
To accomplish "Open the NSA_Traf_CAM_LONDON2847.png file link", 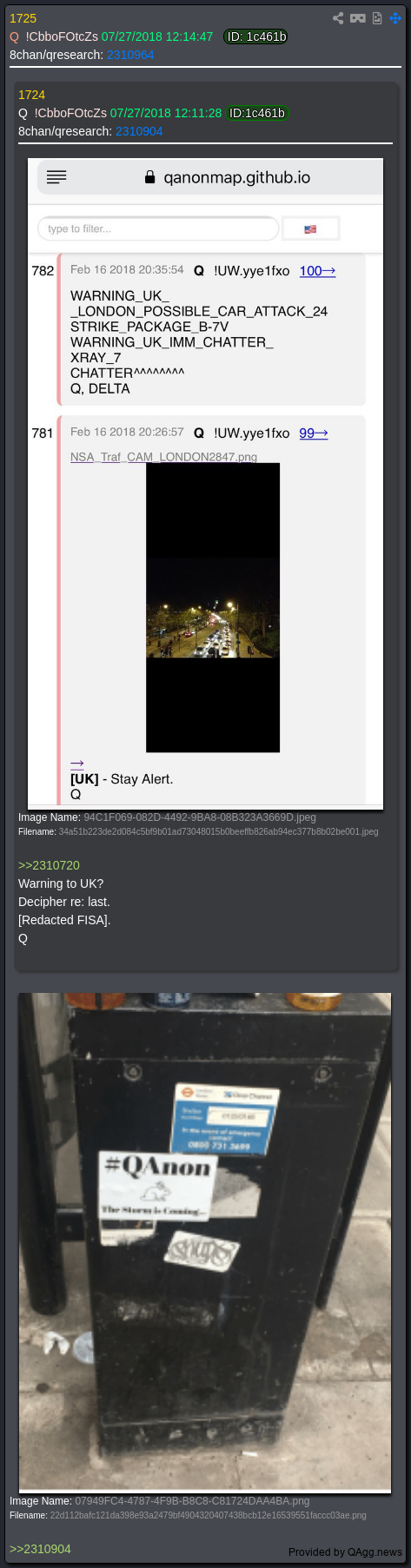I will (x=163, y=457).
